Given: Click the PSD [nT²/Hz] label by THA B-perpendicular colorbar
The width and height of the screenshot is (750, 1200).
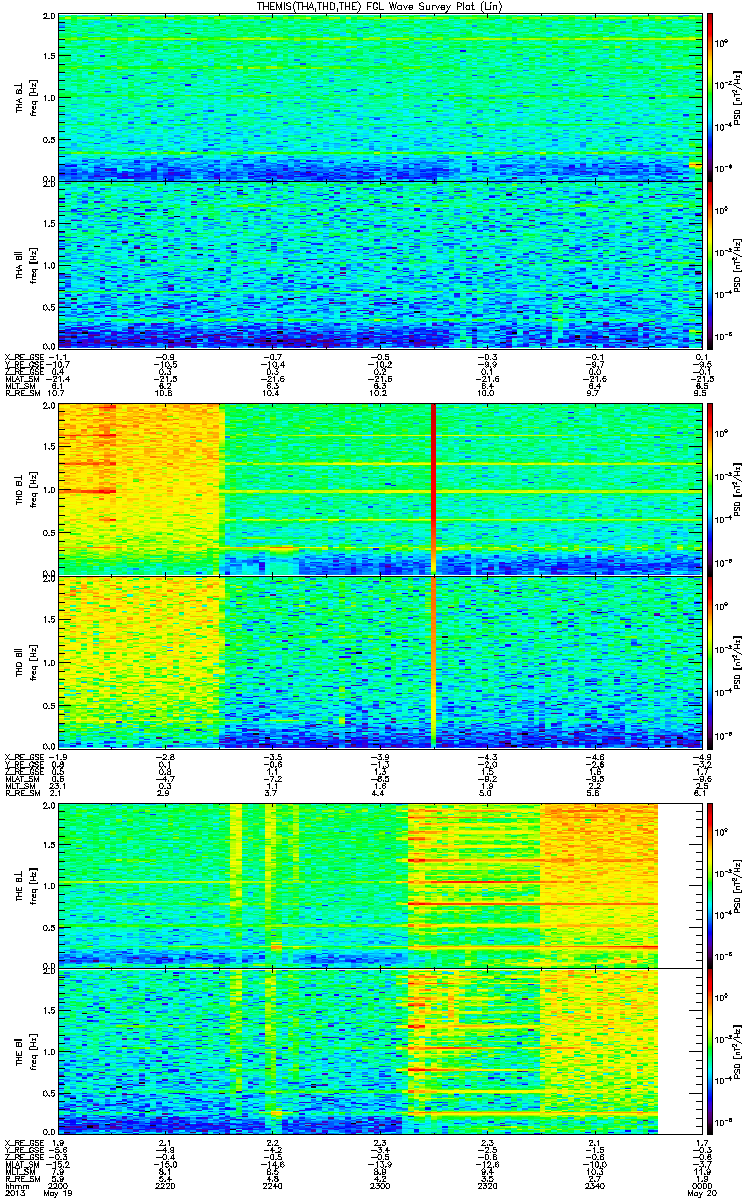Looking at the screenshot, I should coord(738,98).
